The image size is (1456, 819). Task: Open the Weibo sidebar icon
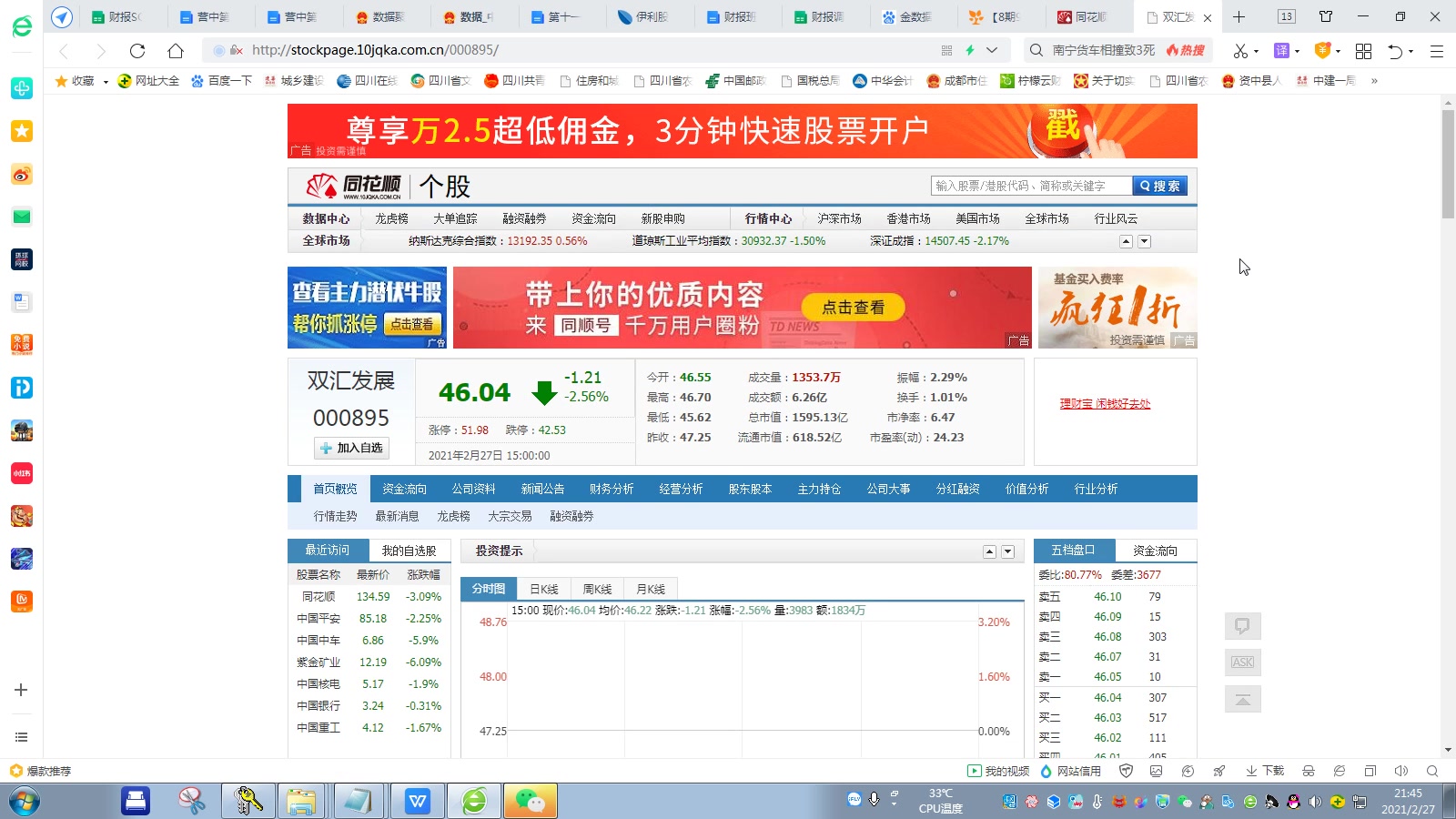coord(22,174)
